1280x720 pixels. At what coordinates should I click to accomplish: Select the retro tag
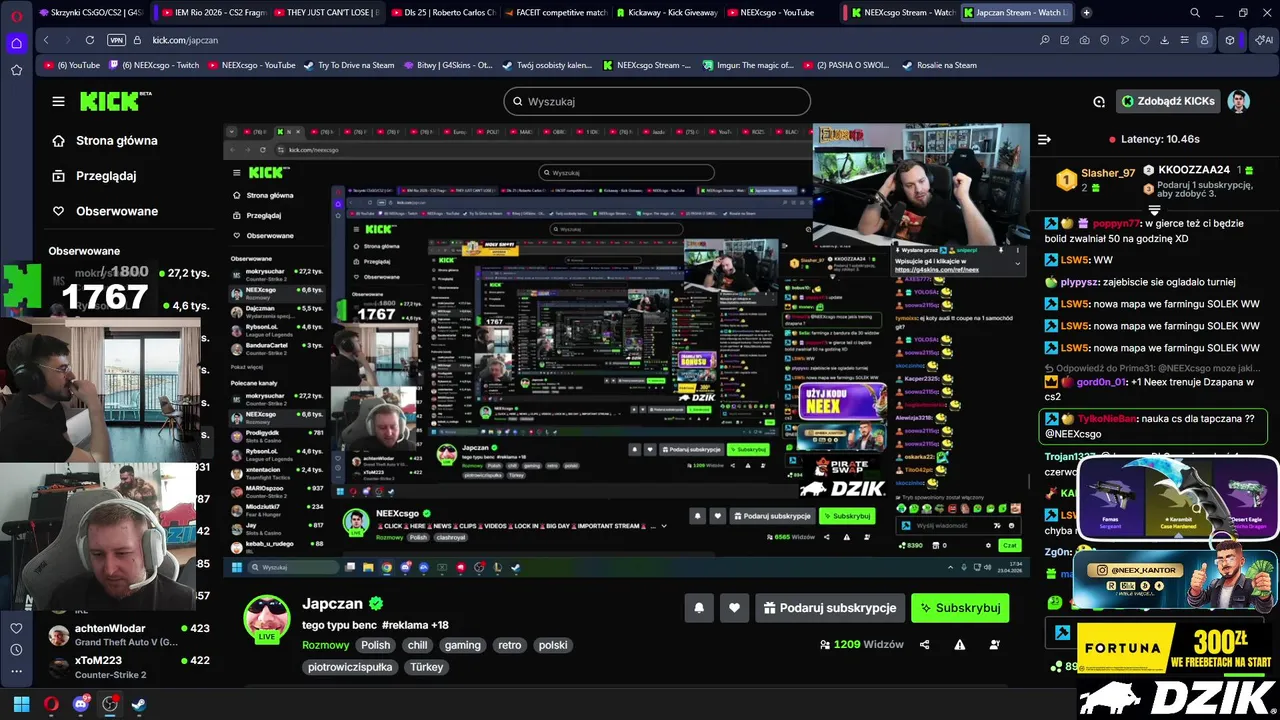coord(510,645)
